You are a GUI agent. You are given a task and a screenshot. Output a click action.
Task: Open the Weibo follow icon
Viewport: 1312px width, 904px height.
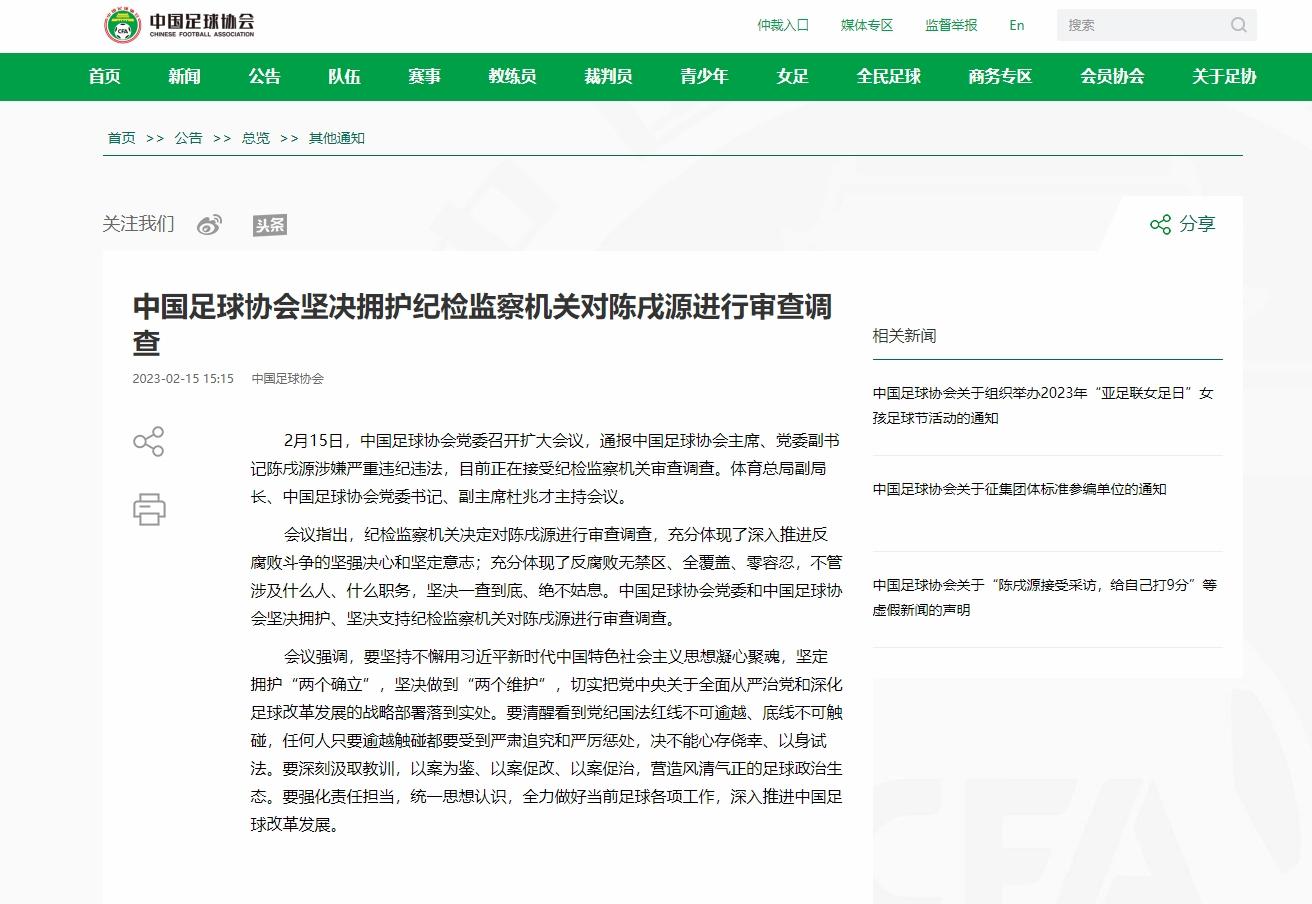(x=209, y=225)
